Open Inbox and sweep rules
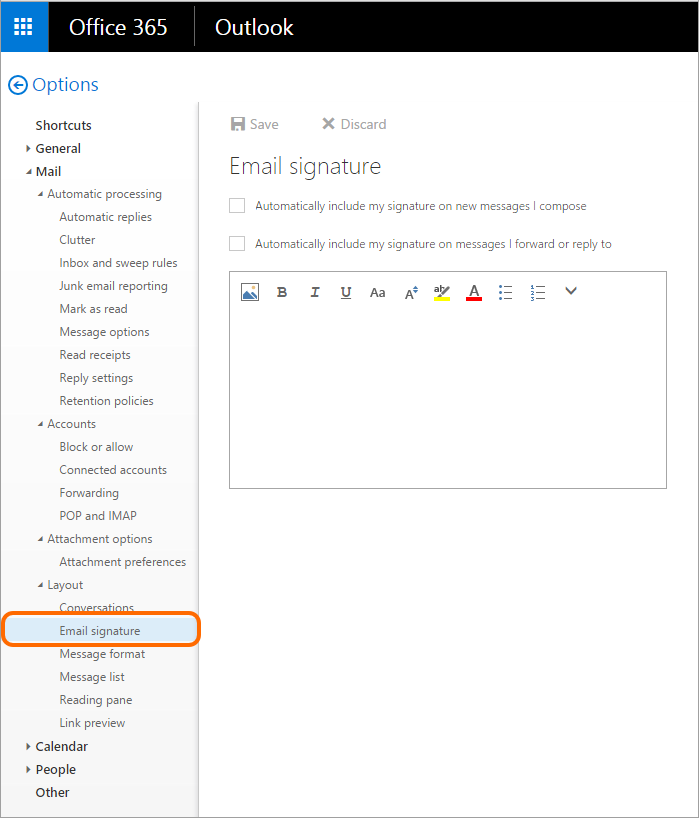Viewport: 699px width, 818px height. coord(118,263)
